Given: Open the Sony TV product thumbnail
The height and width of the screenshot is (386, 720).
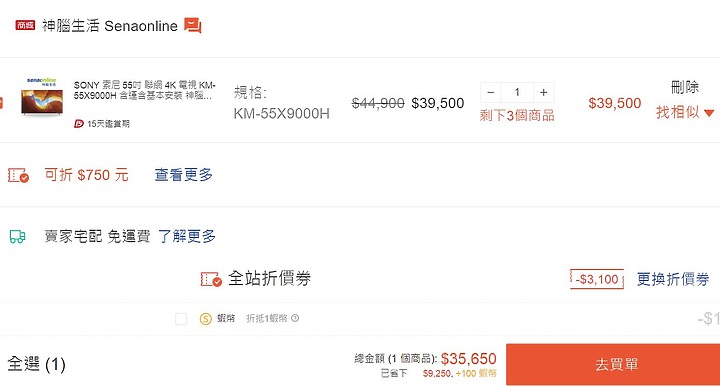Looking at the screenshot, I should [41, 96].
